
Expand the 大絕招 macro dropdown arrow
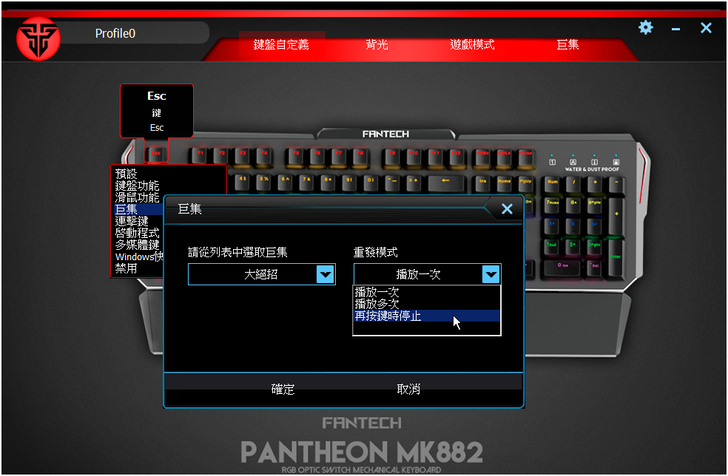pyautogui.click(x=325, y=274)
